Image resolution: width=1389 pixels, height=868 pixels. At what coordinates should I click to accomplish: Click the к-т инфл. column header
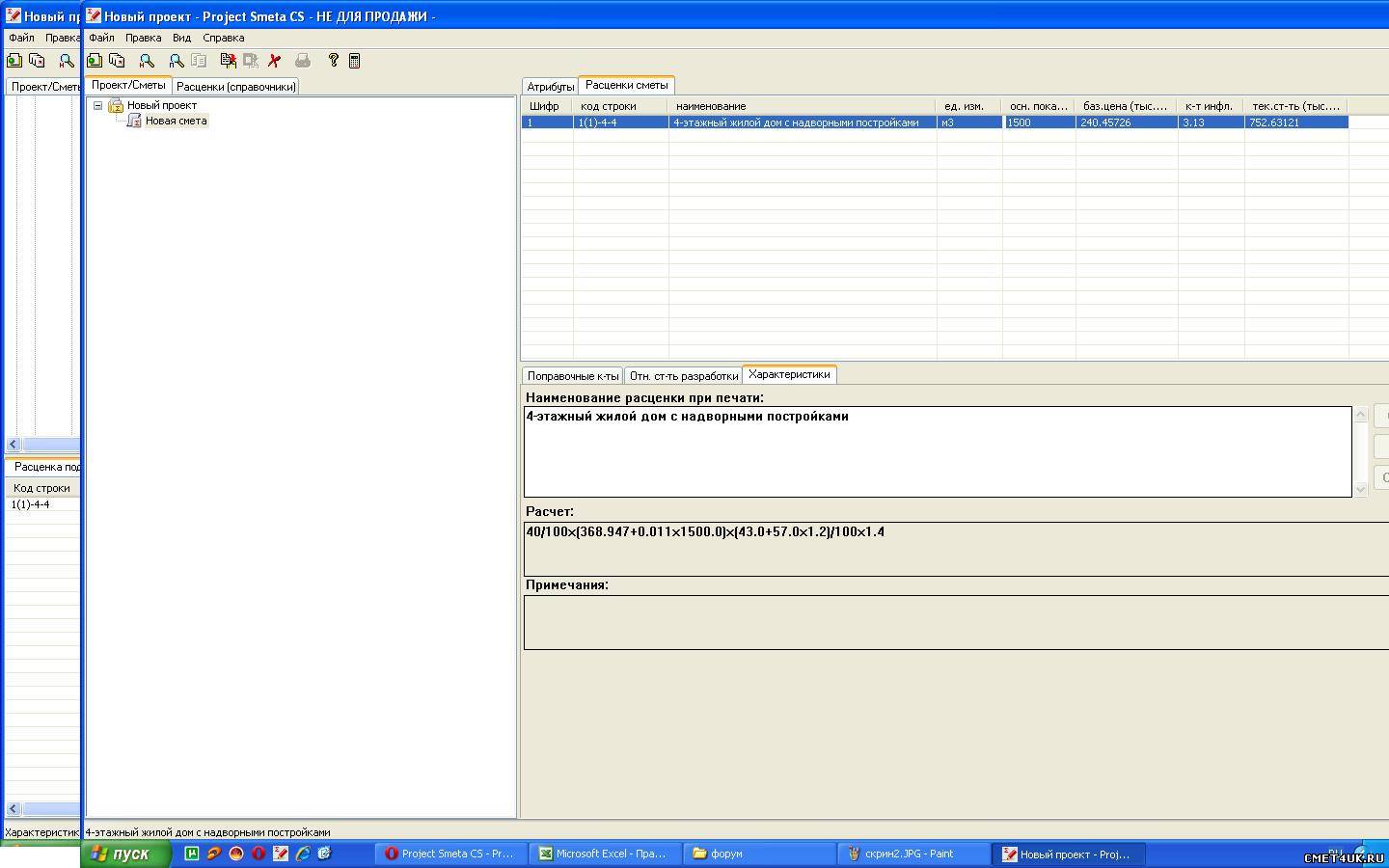pyautogui.click(x=1211, y=106)
